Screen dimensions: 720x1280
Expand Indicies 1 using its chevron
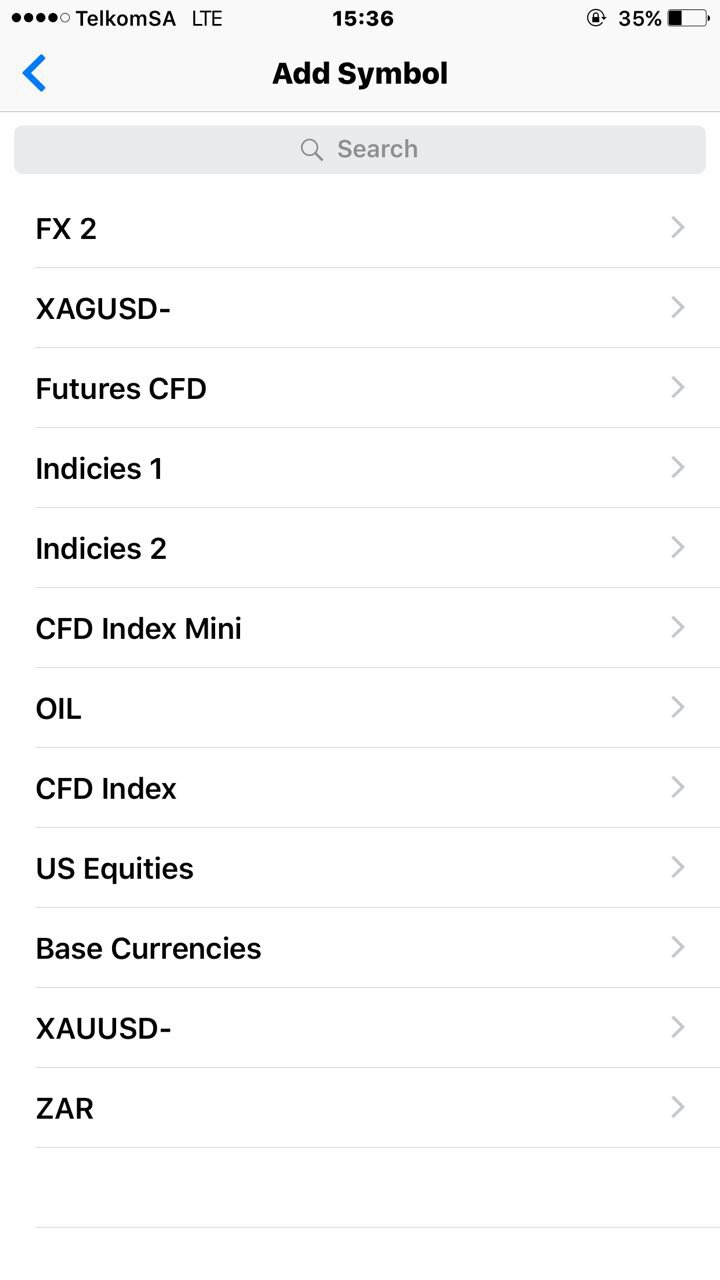(678, 468)
